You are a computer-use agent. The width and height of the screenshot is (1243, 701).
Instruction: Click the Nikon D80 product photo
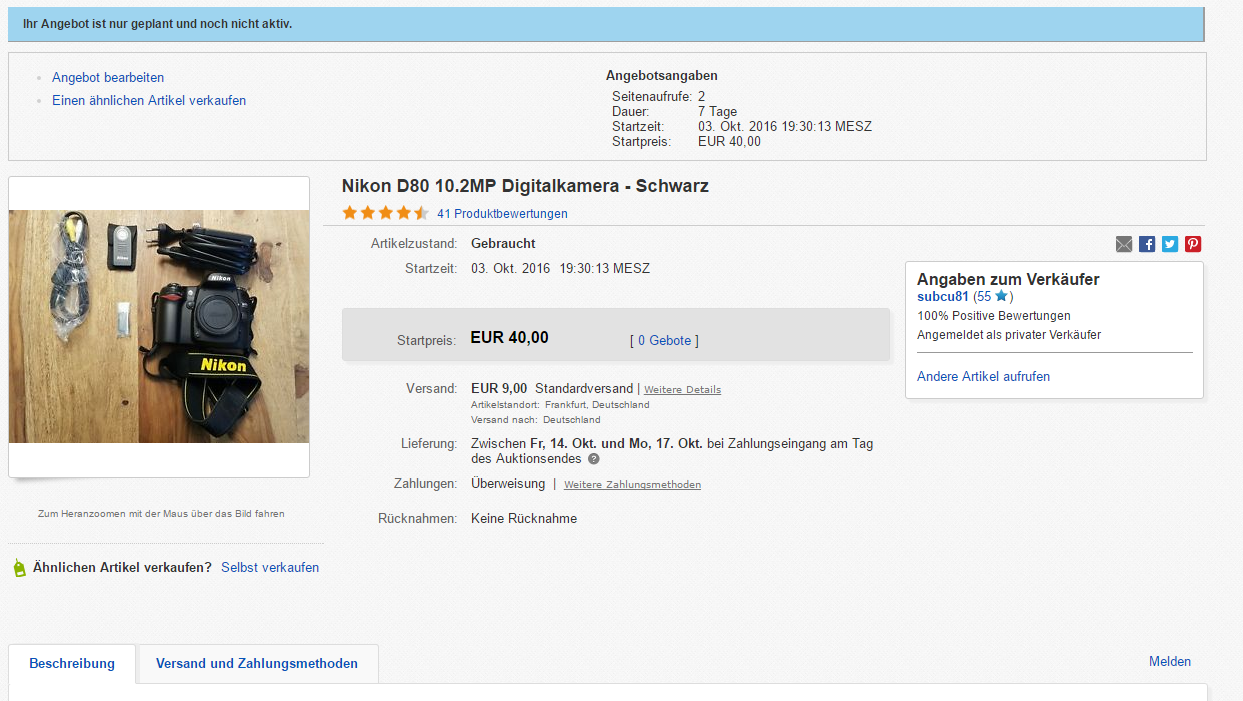pyautogui.click(x=159, y=326)
